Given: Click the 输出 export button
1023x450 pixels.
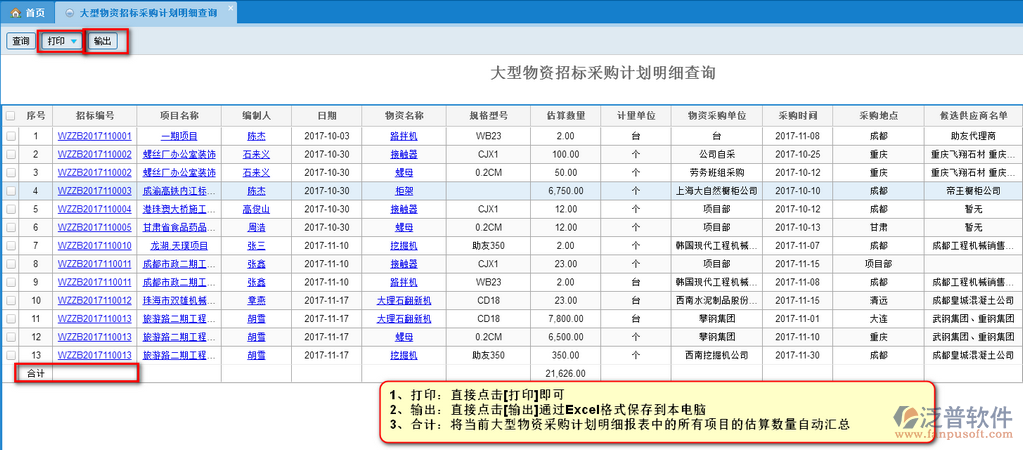Looking at the screenshot, I should 102,41.
